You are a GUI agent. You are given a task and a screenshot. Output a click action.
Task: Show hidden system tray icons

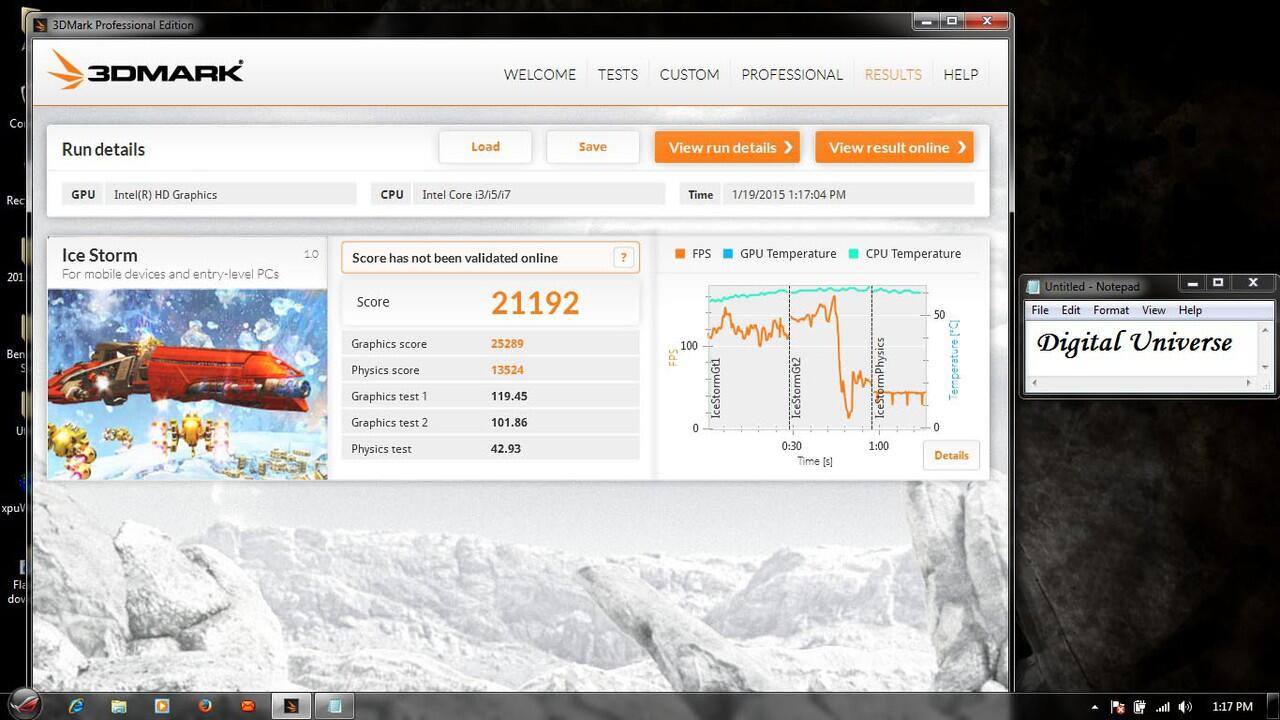(1095, 707)
